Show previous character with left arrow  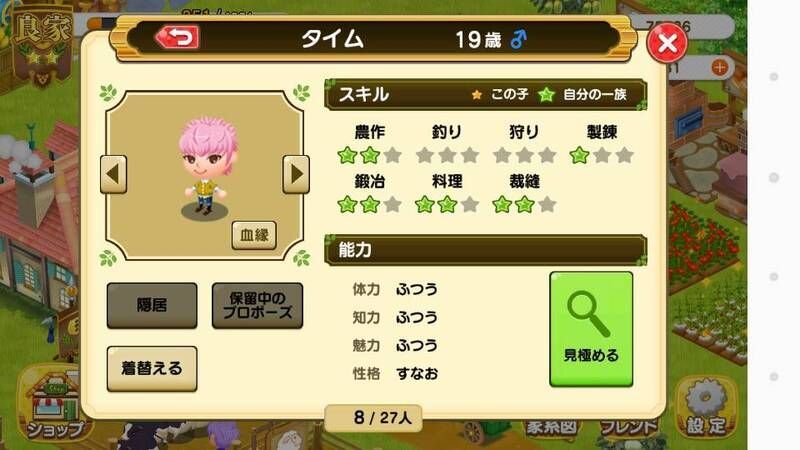(x=113, y=174)
